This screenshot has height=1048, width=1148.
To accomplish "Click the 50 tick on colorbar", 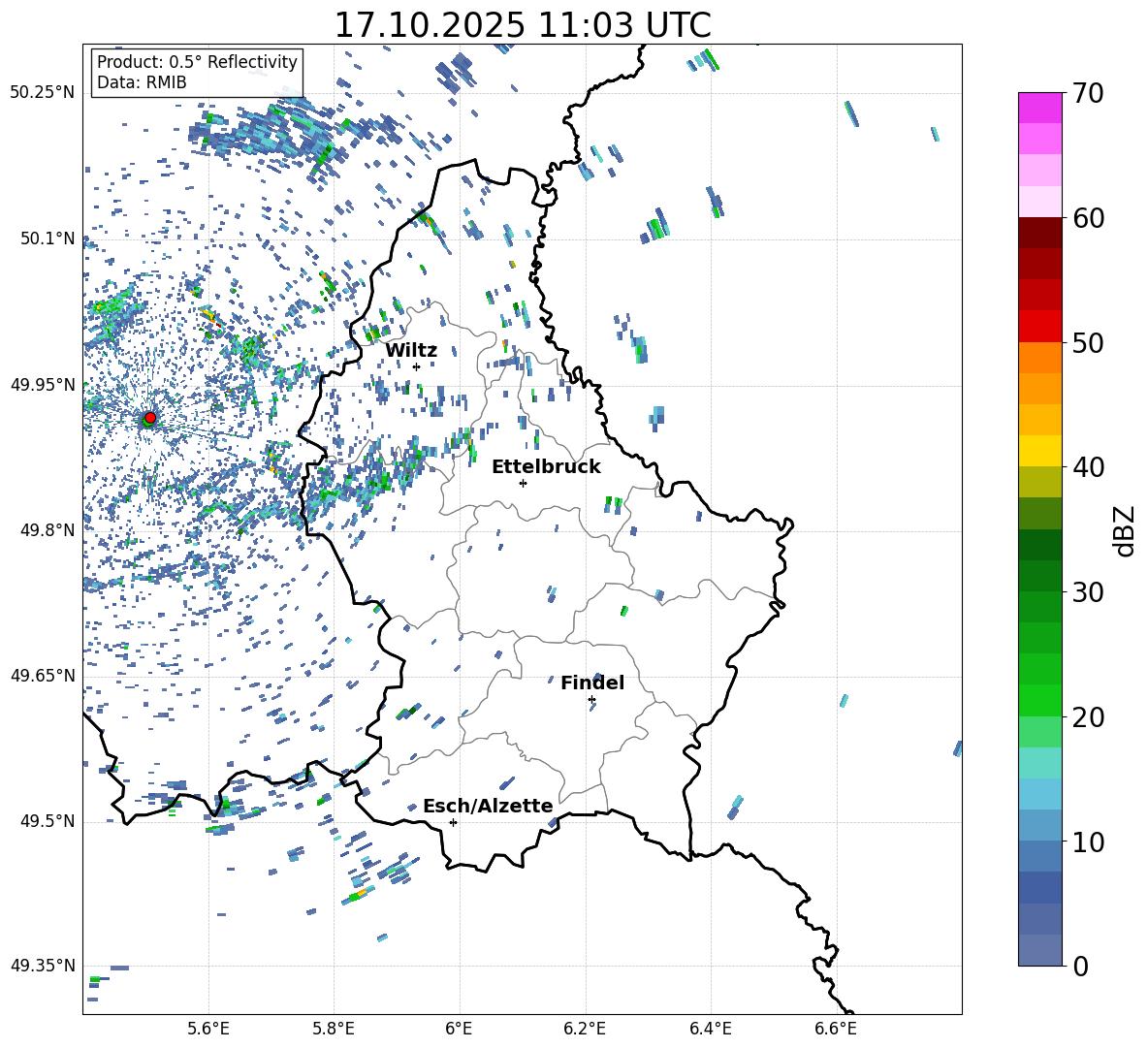I will click(x=1090, y=343).
